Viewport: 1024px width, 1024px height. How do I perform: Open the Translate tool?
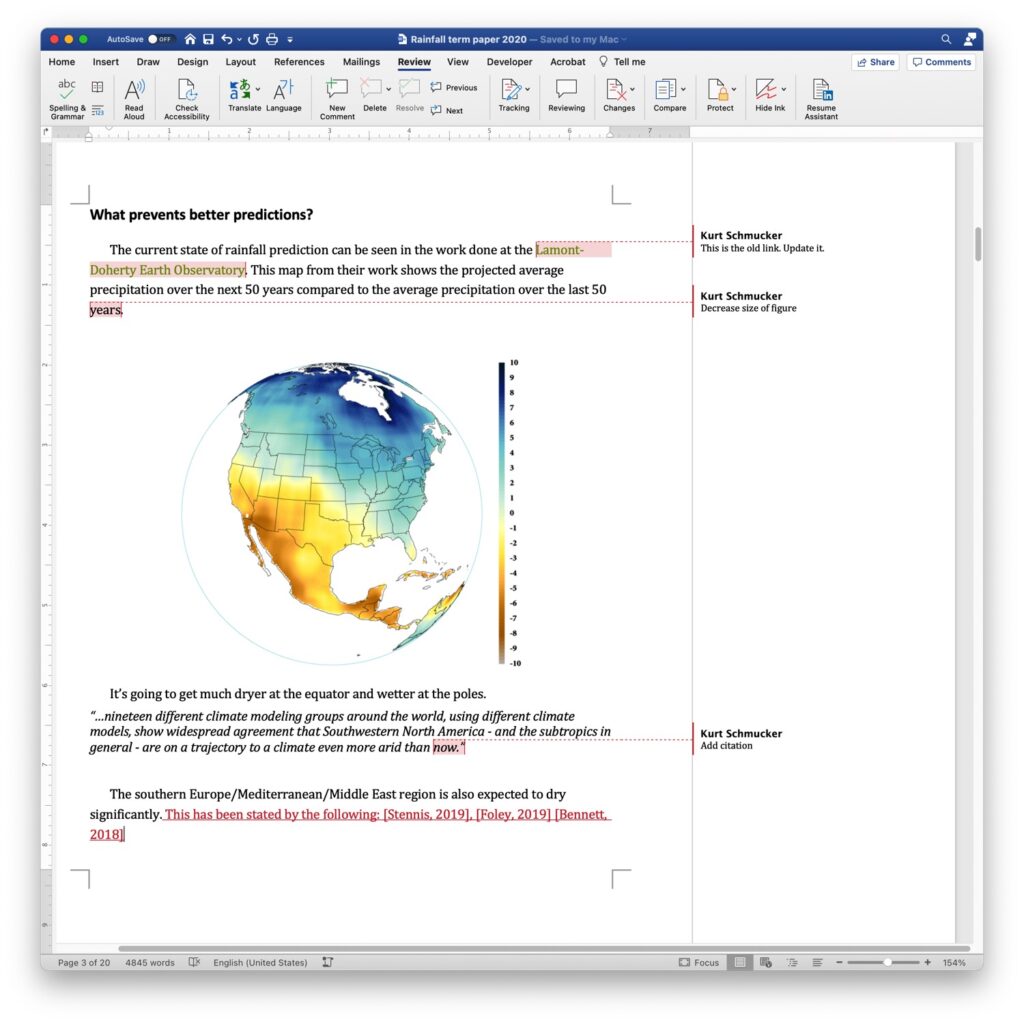240,95
